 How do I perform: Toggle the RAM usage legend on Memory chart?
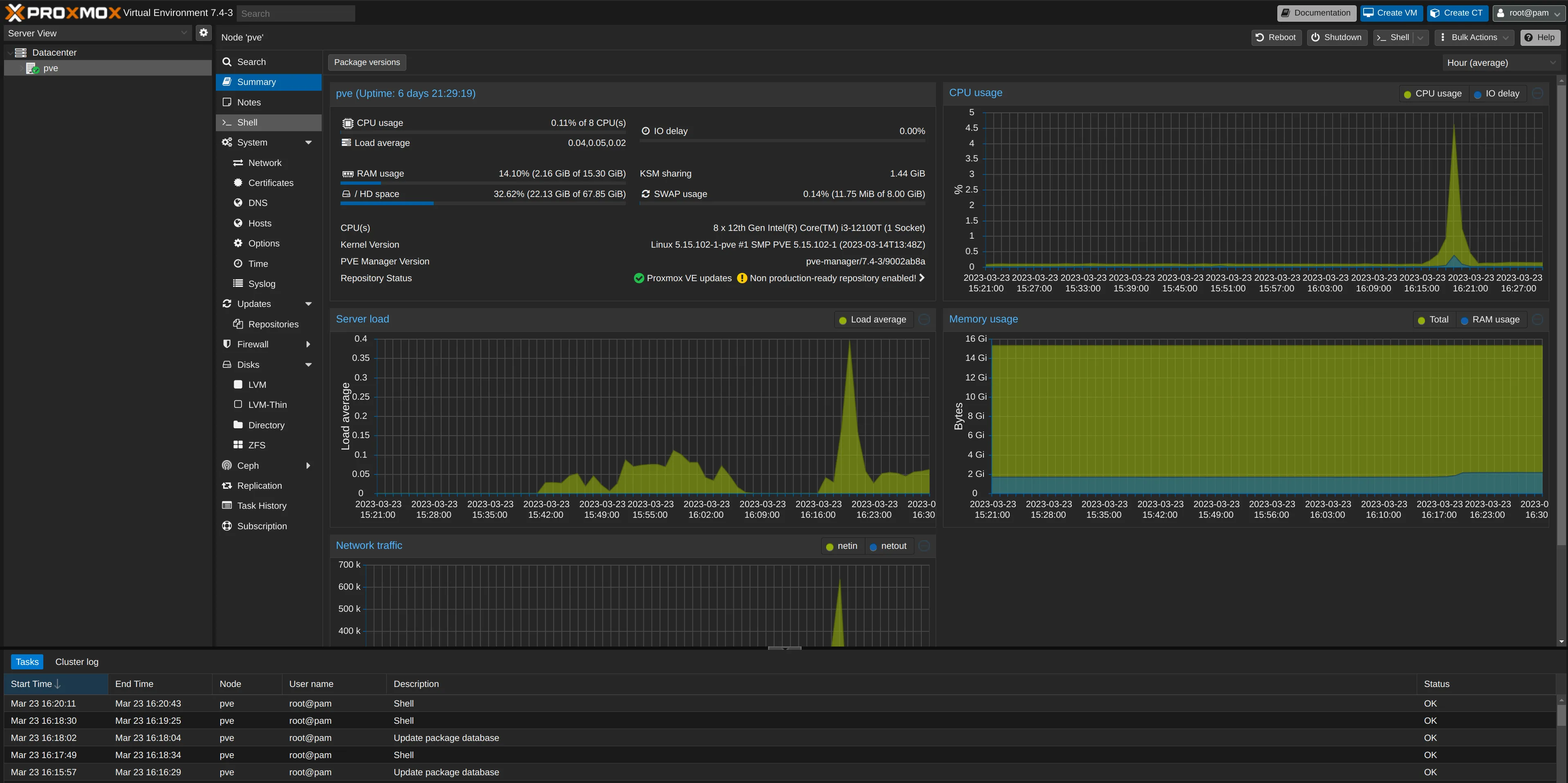click(1490, 319)
